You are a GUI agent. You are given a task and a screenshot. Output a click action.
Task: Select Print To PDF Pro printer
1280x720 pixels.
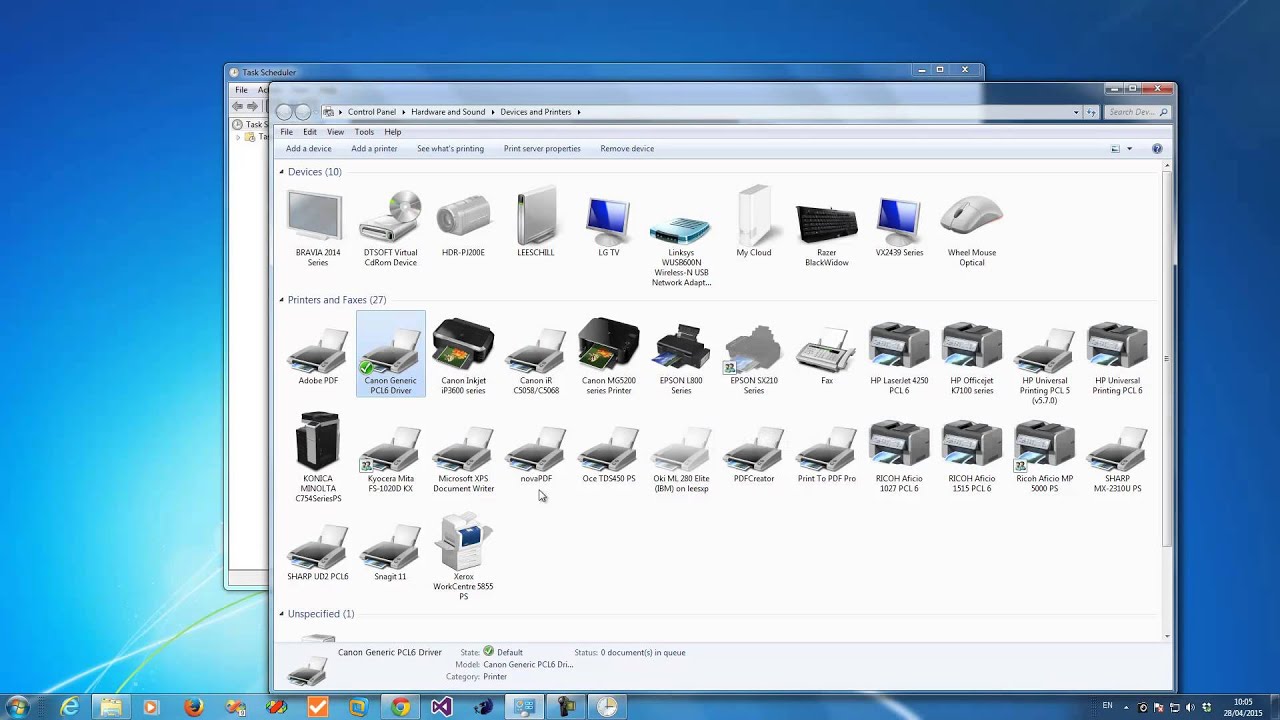click(827, 449)
